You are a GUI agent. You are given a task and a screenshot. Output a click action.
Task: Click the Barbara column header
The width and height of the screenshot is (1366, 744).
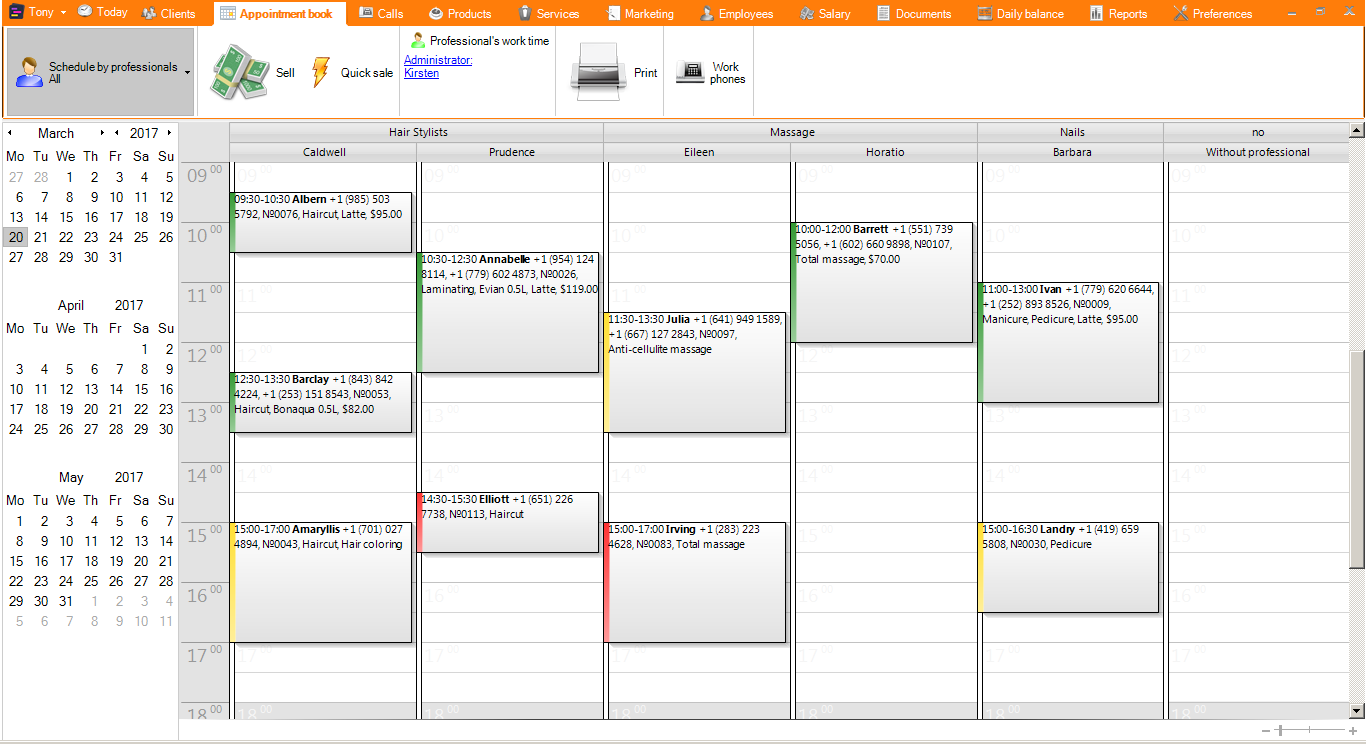1071,152
